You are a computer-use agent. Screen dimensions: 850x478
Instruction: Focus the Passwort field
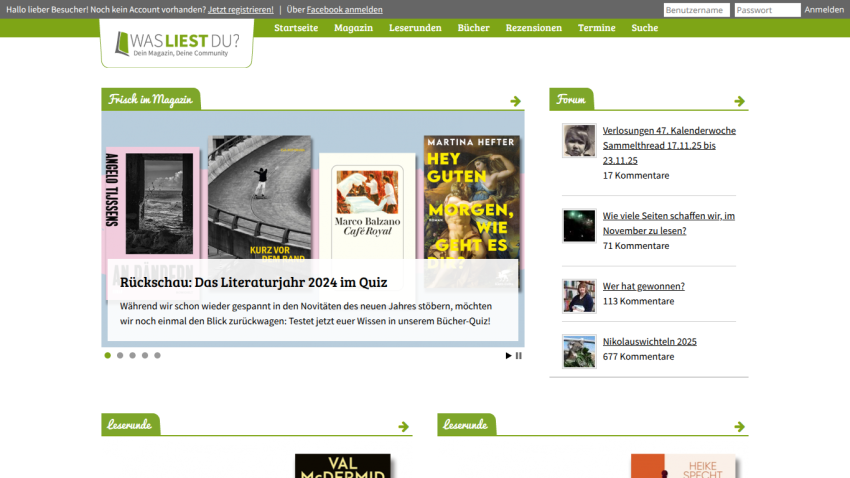tap(768, 10)
